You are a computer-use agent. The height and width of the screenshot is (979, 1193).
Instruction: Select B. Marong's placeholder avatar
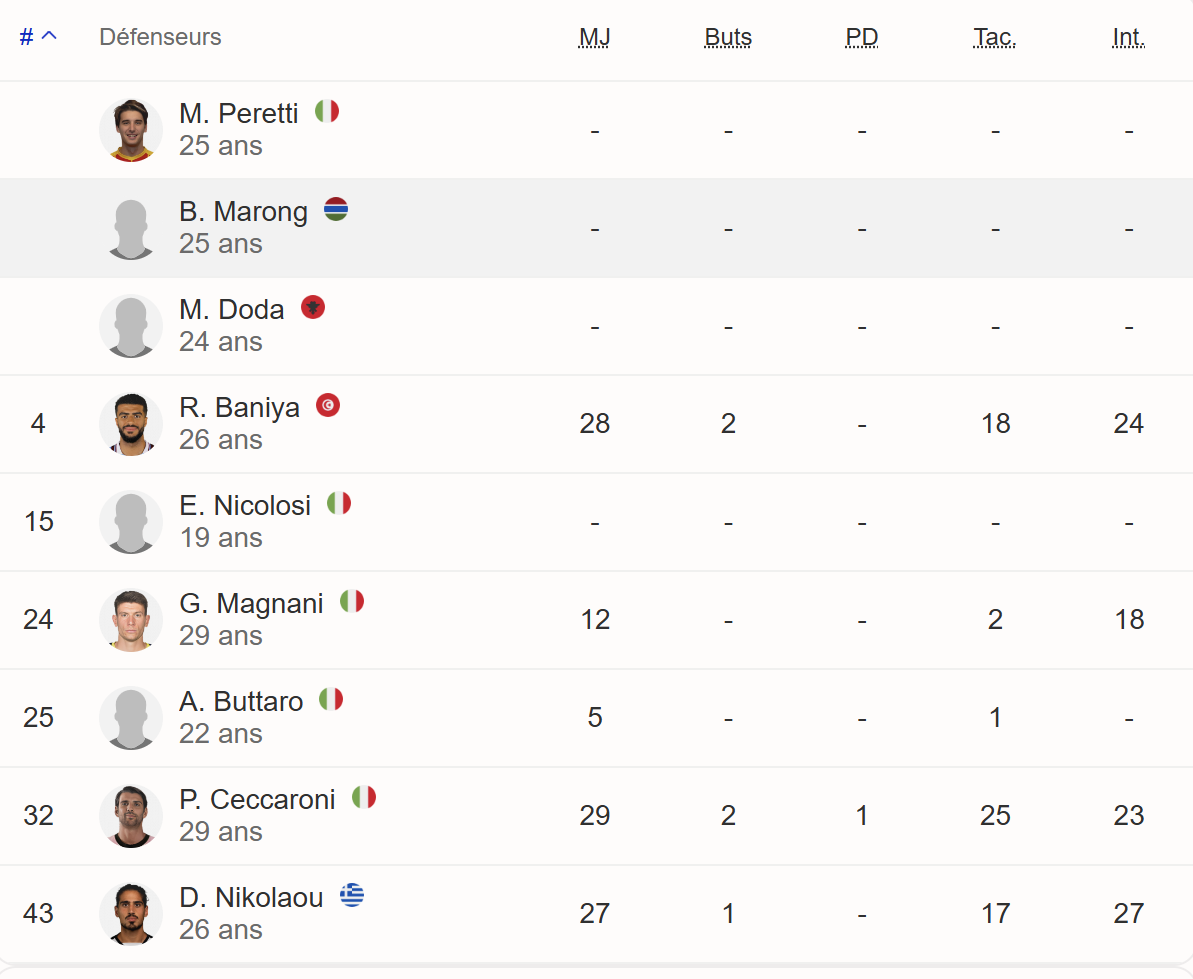[131, 228]
